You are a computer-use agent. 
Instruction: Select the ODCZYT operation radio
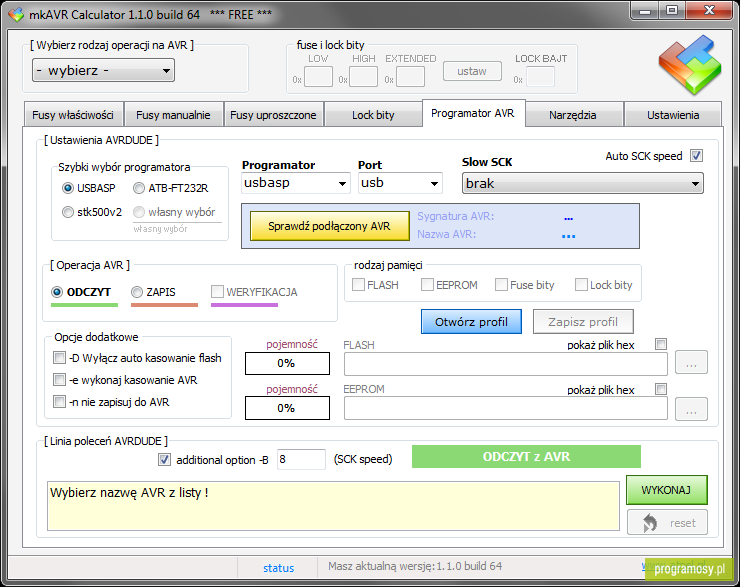[x=57, y=292]
